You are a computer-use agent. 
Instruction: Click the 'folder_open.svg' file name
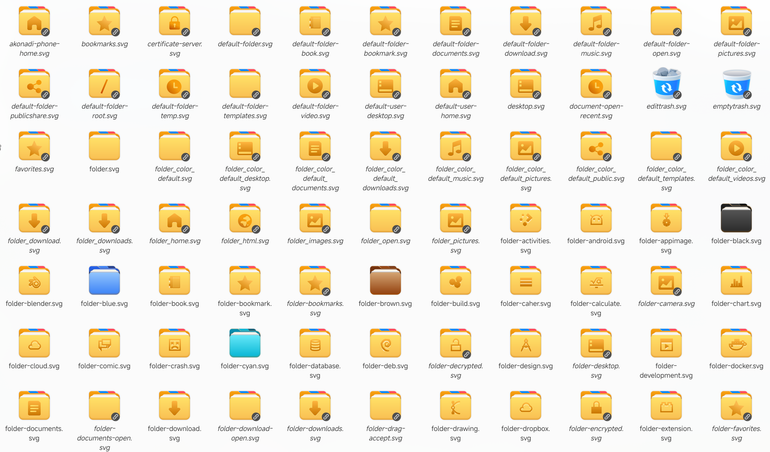click(385, 241)
